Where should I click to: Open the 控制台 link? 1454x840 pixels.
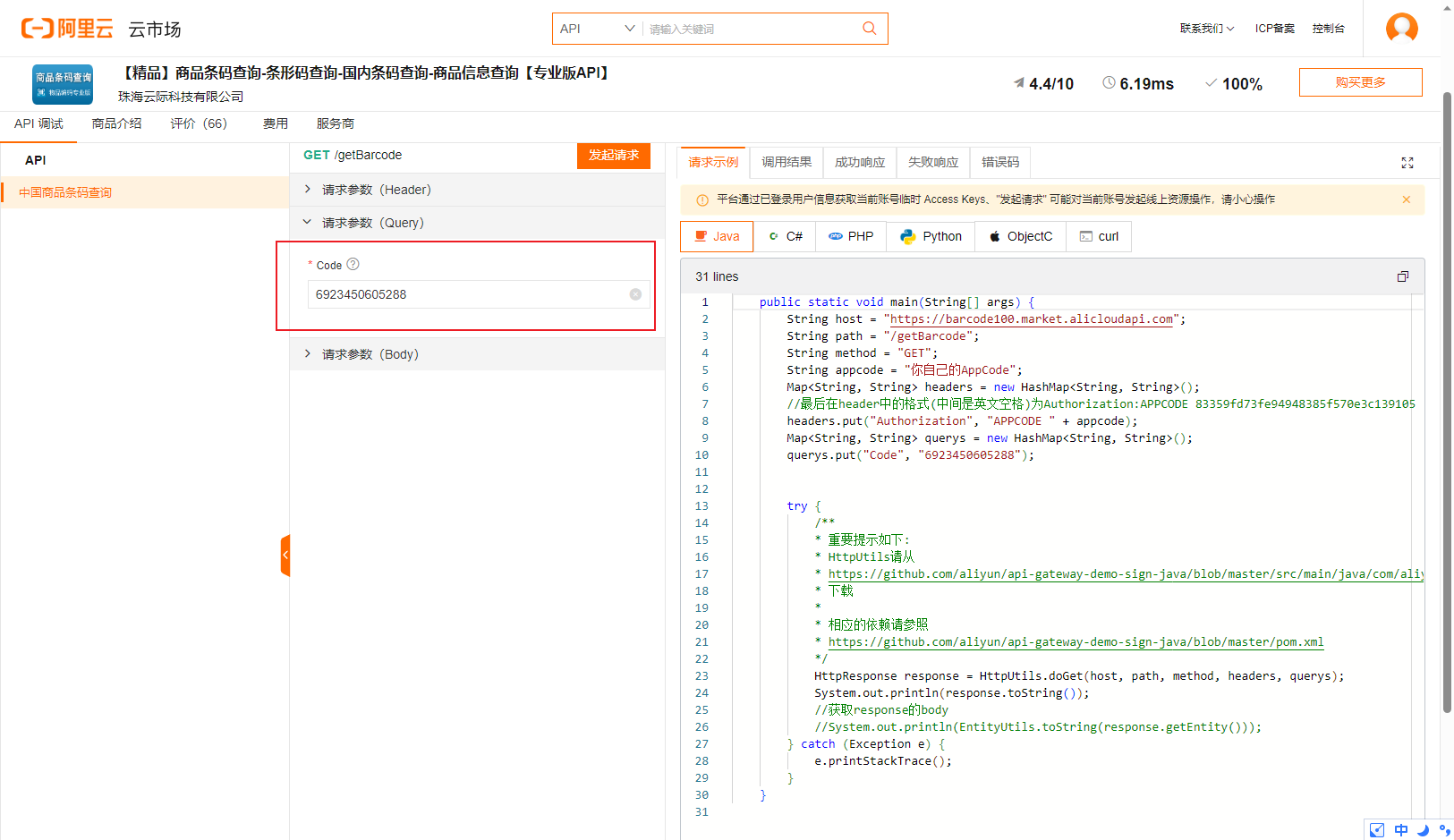(1329, 29)
